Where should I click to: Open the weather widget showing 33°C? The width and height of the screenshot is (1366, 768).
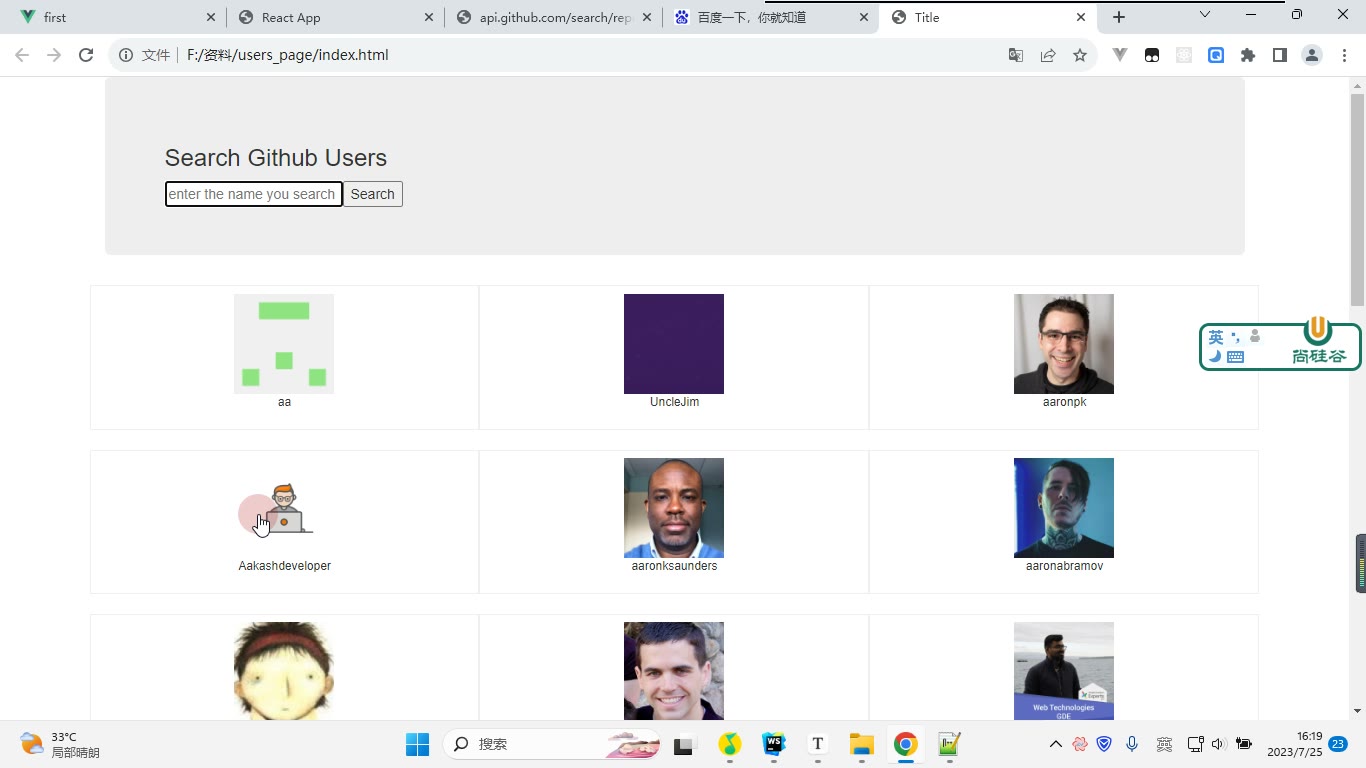[60, 744]
